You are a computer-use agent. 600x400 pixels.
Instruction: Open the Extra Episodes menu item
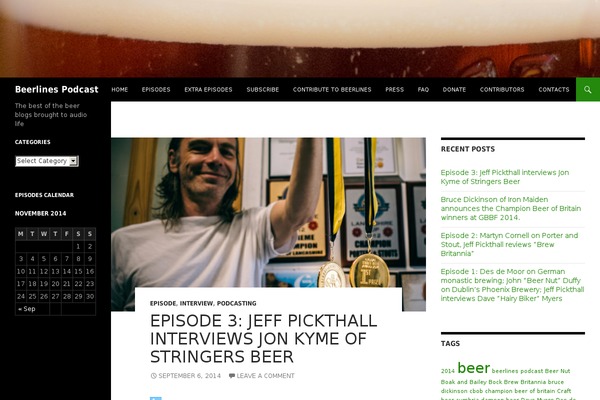coord(208,90)
